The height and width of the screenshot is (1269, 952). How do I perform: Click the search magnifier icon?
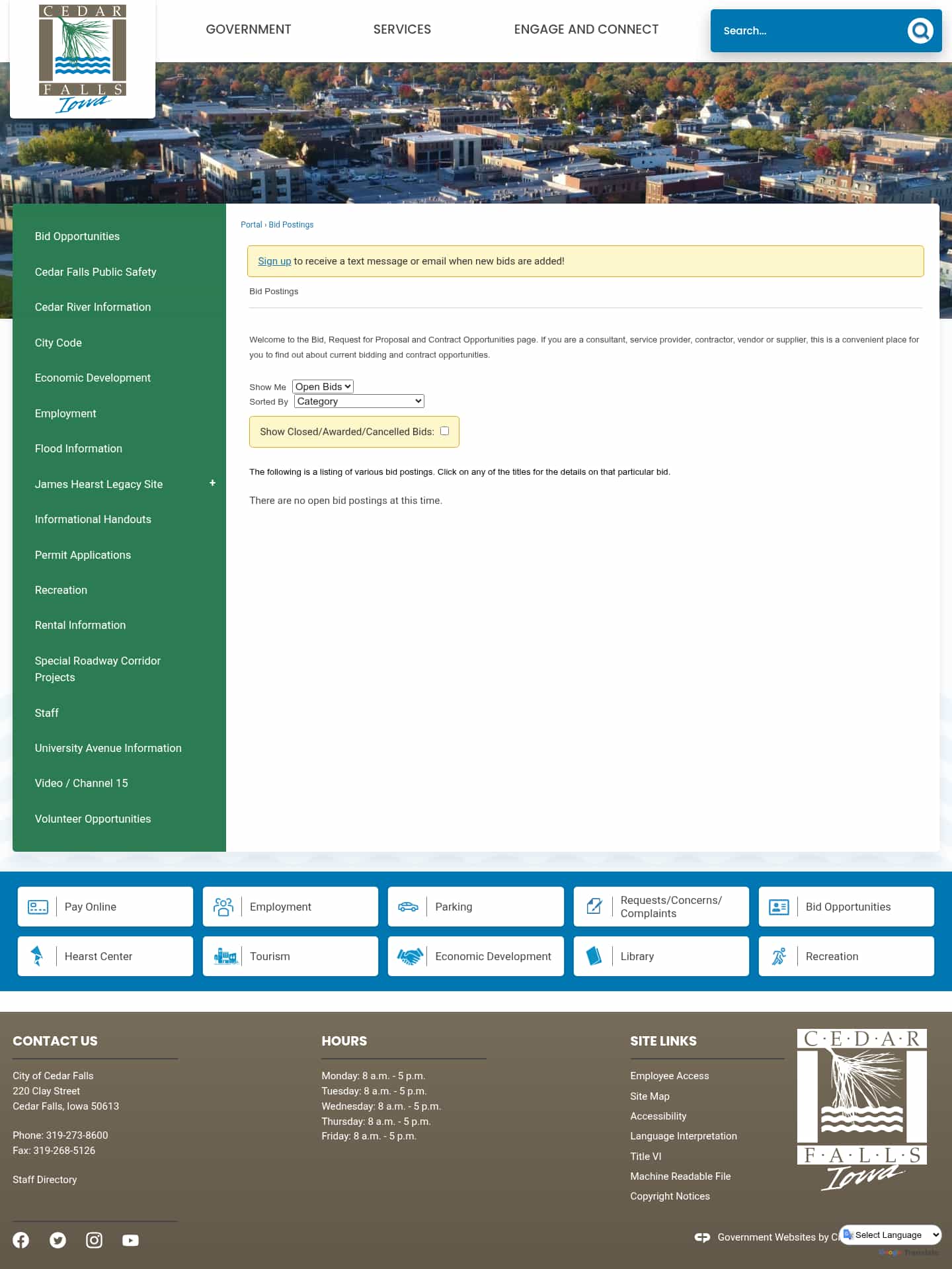[x=920, y=30]
